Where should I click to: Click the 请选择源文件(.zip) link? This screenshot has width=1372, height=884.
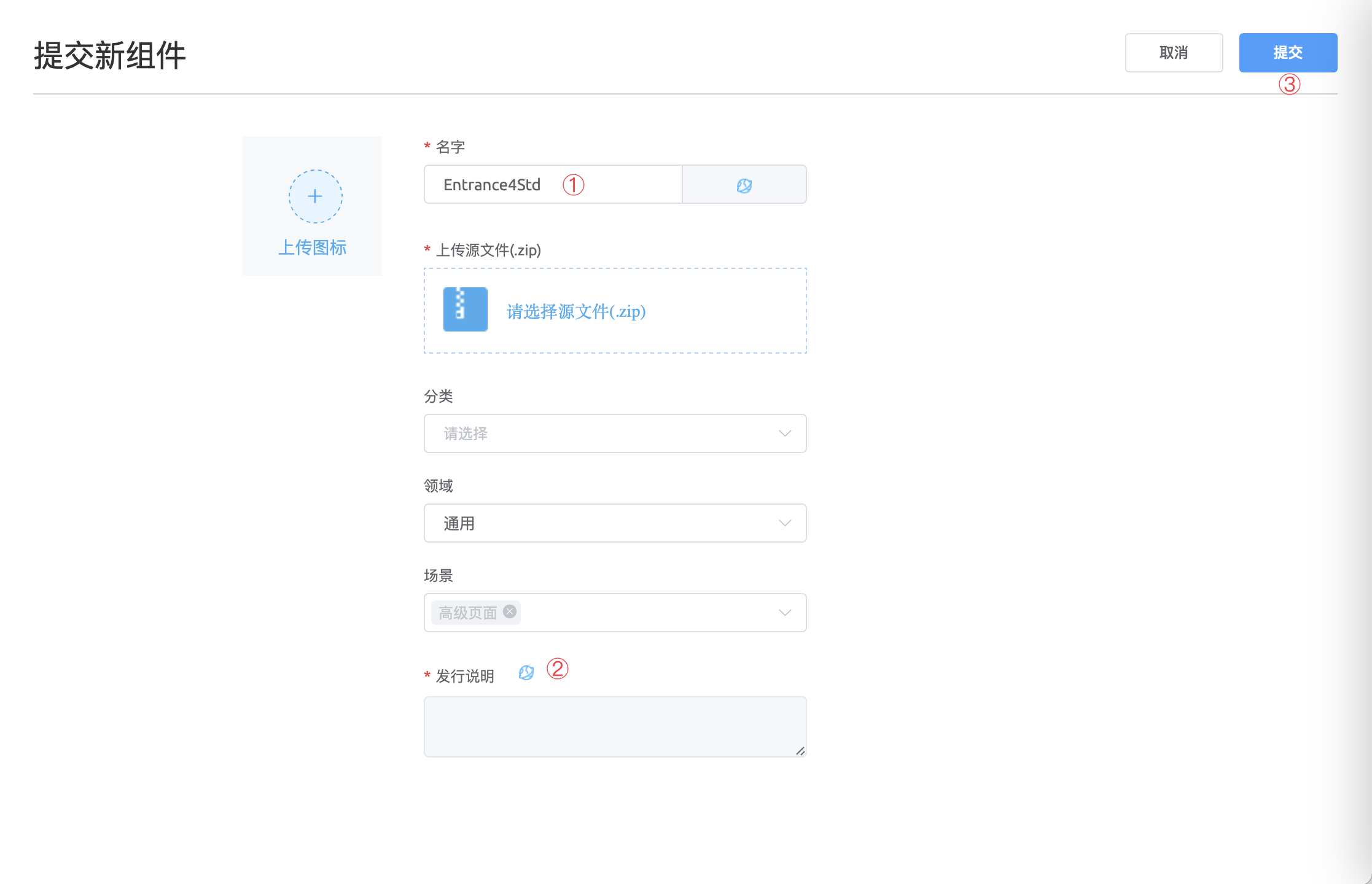point(576,311)
